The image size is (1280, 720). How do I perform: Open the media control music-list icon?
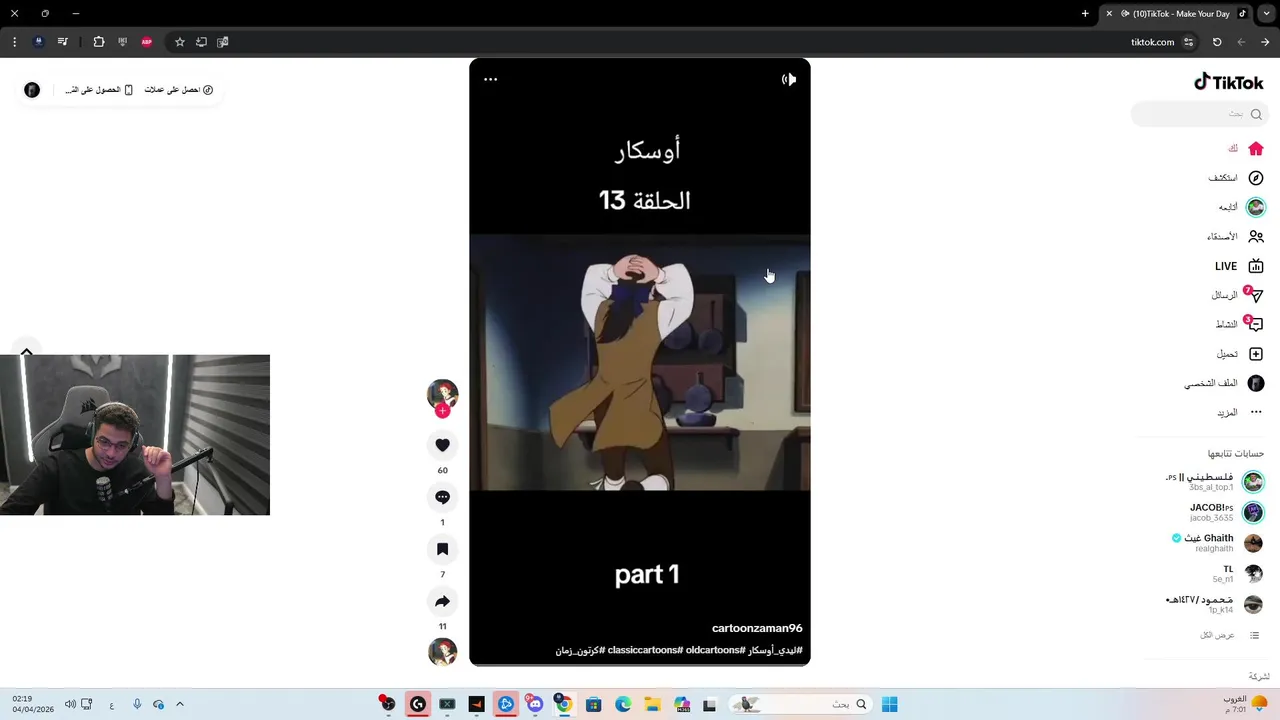pyautogui.click(x=63, y=42)
